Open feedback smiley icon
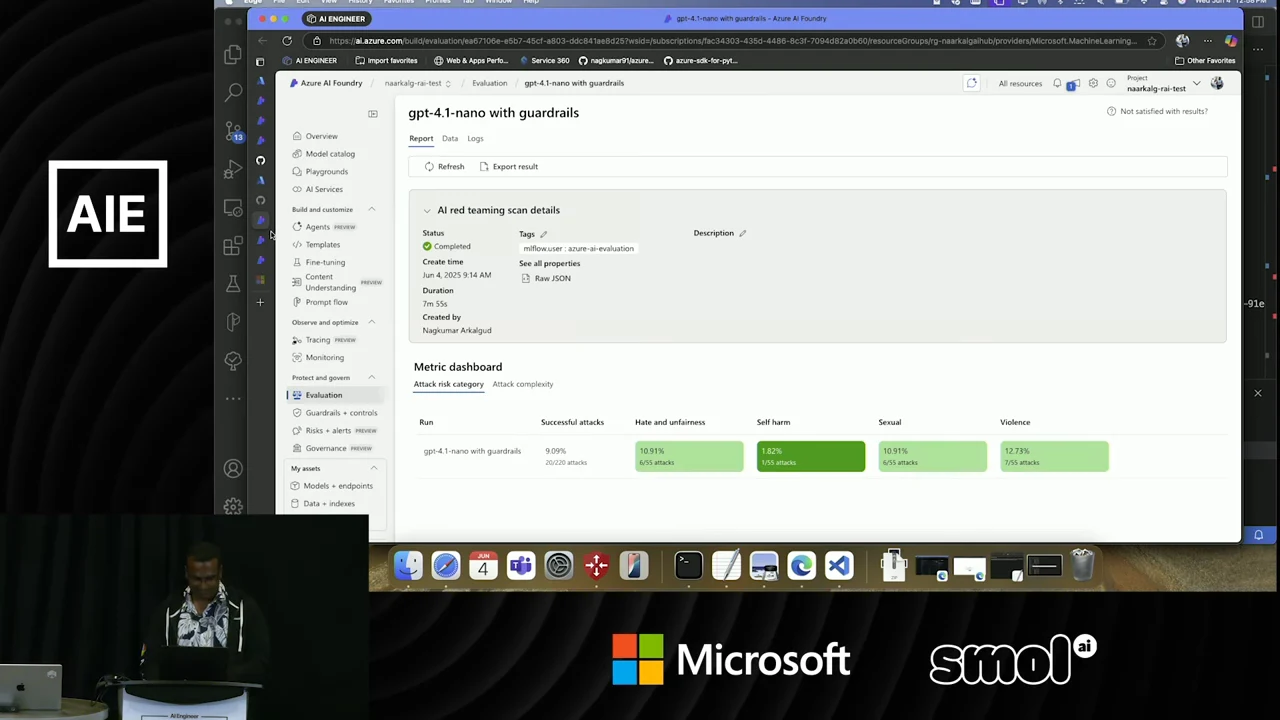This screenshot has width=1280, height=720. coord(1111,83)
